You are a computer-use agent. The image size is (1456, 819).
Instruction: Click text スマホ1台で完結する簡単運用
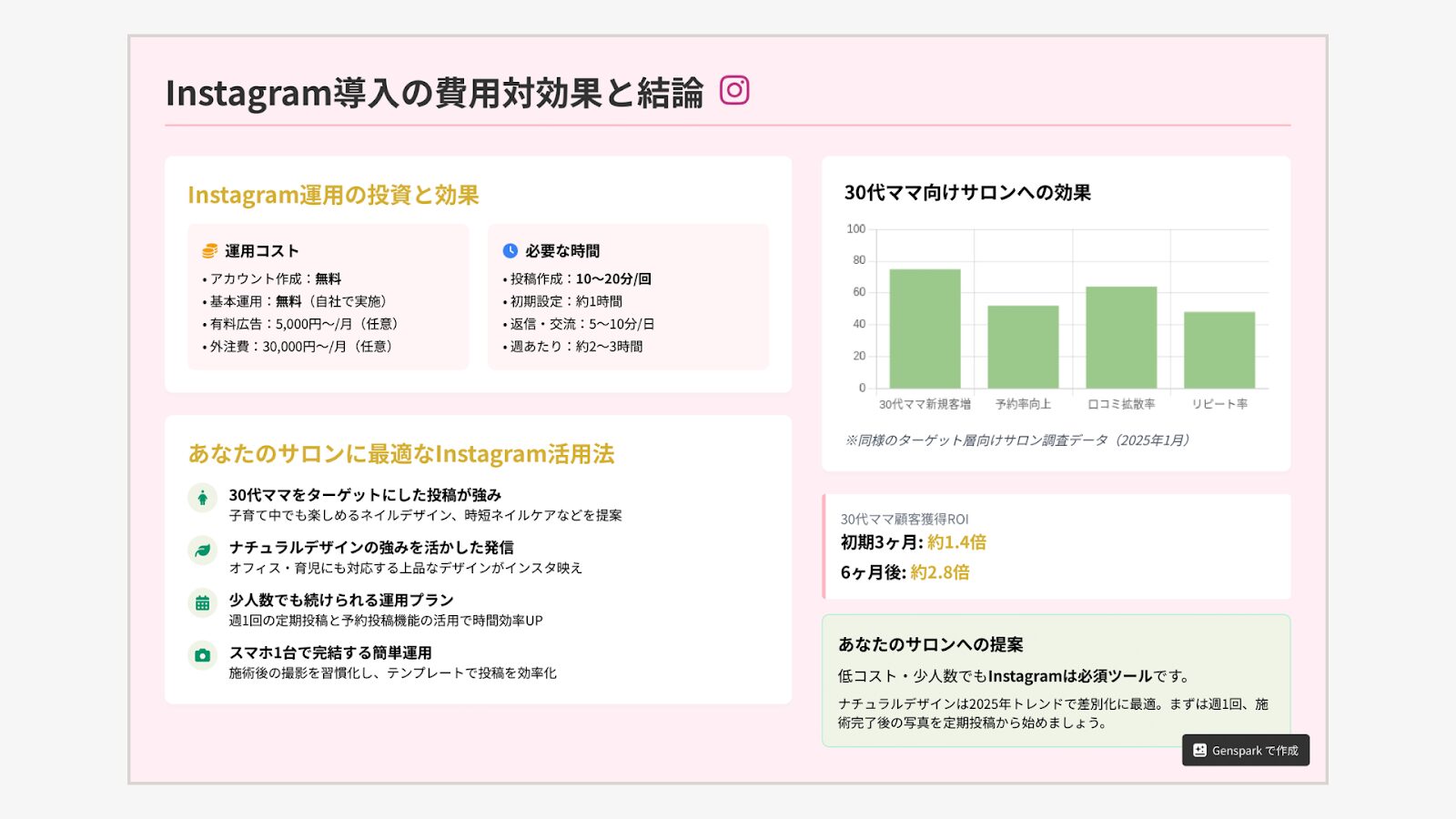pyautogui.click(x=330, y=653)
